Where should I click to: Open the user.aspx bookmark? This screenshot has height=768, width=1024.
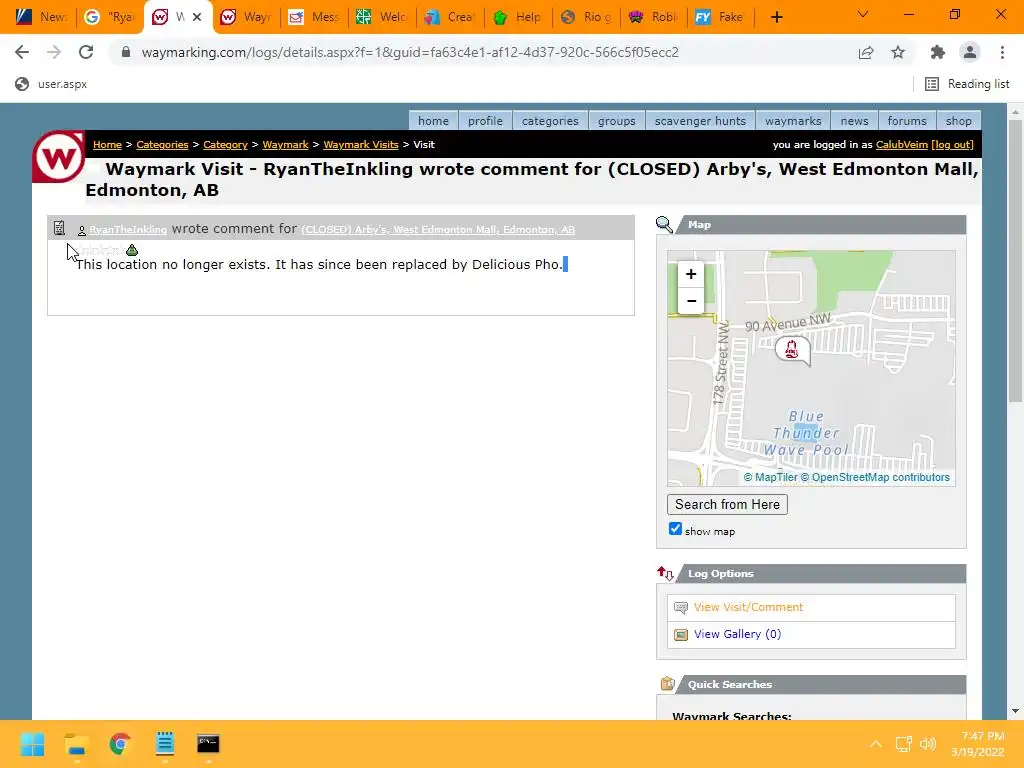(51, 84)
